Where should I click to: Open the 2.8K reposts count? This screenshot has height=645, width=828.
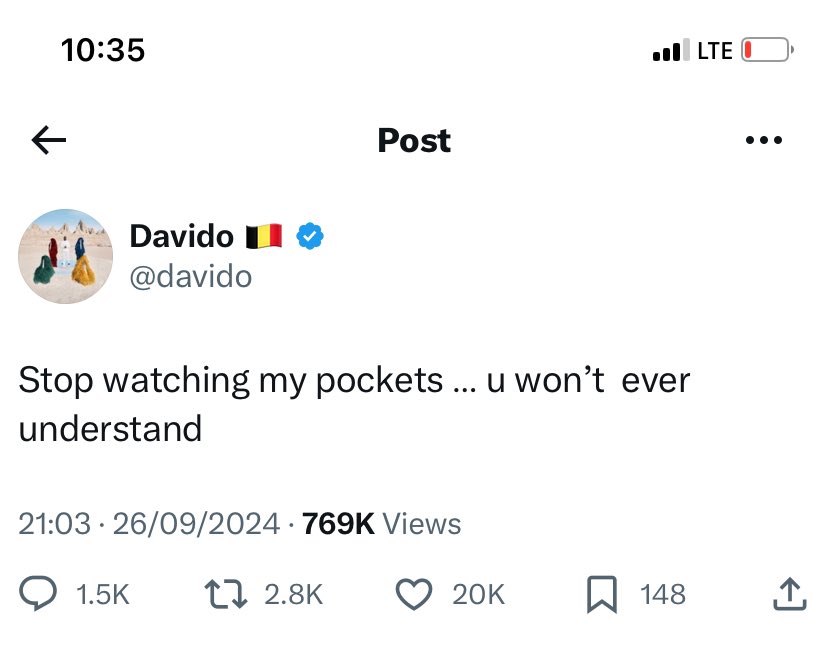(x=293, y=594)
